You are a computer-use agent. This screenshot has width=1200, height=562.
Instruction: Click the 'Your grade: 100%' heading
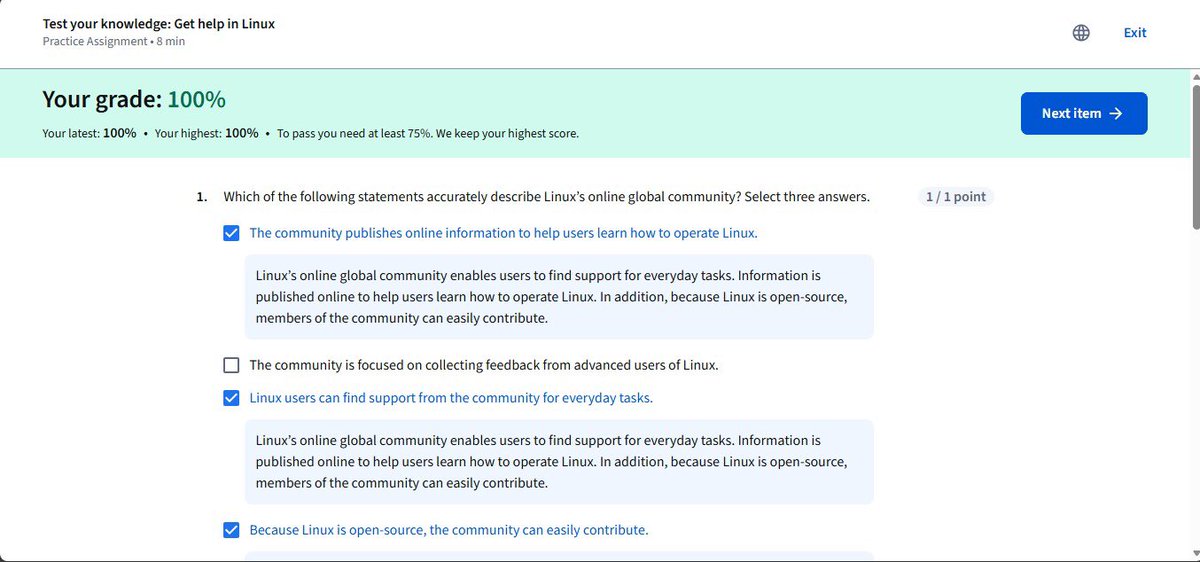134,99
